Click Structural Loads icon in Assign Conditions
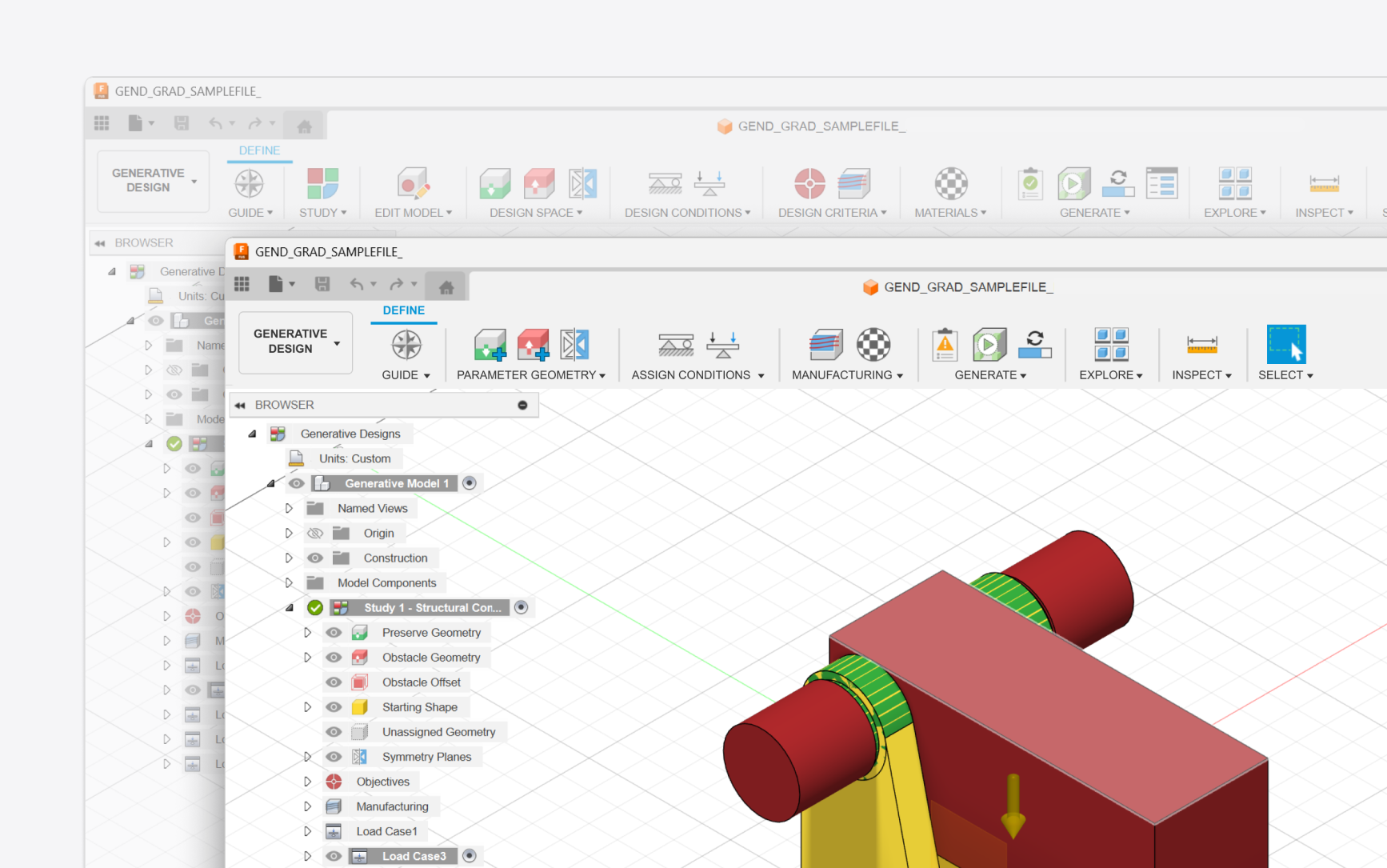Screen dimensions: 1387x868 (723, 345)
